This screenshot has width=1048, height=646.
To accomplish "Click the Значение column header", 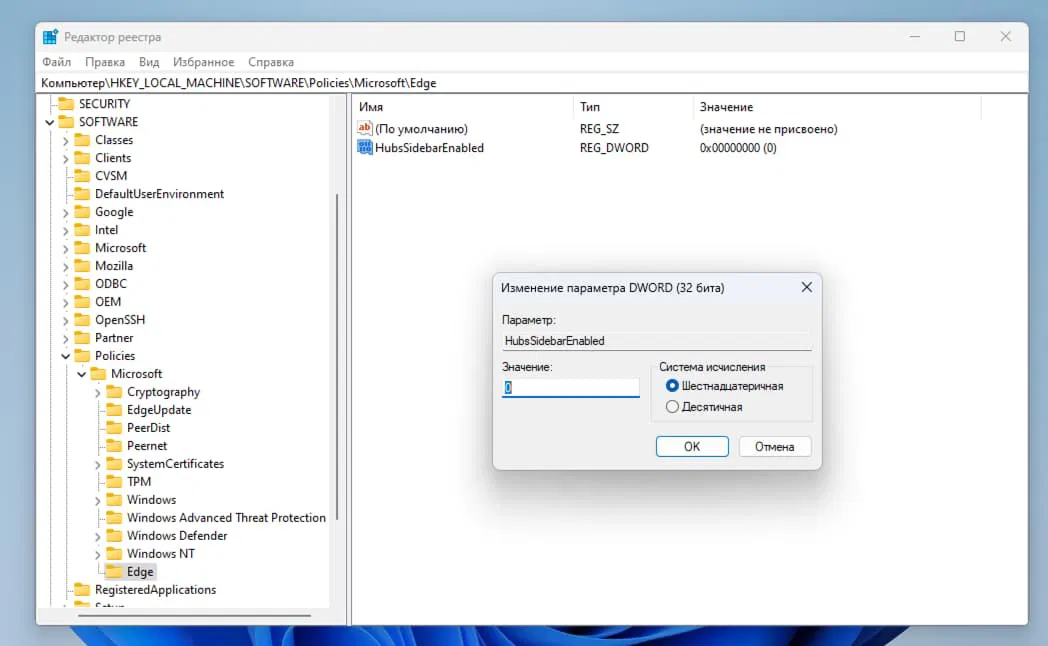I will (x=837, y=107).
